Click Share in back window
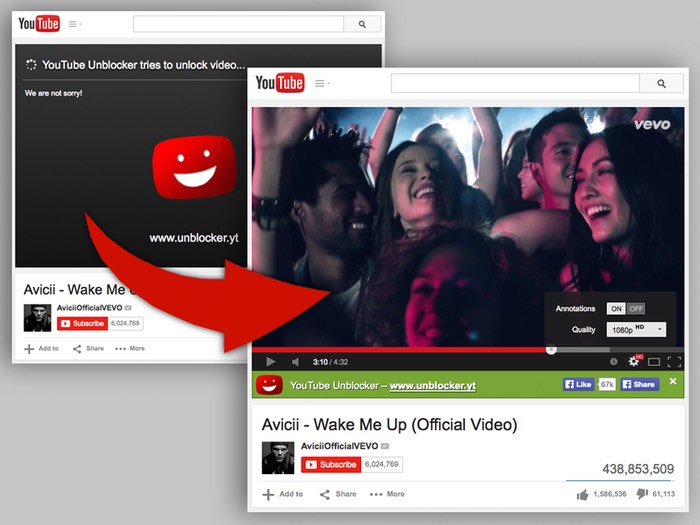 [88, 349]
